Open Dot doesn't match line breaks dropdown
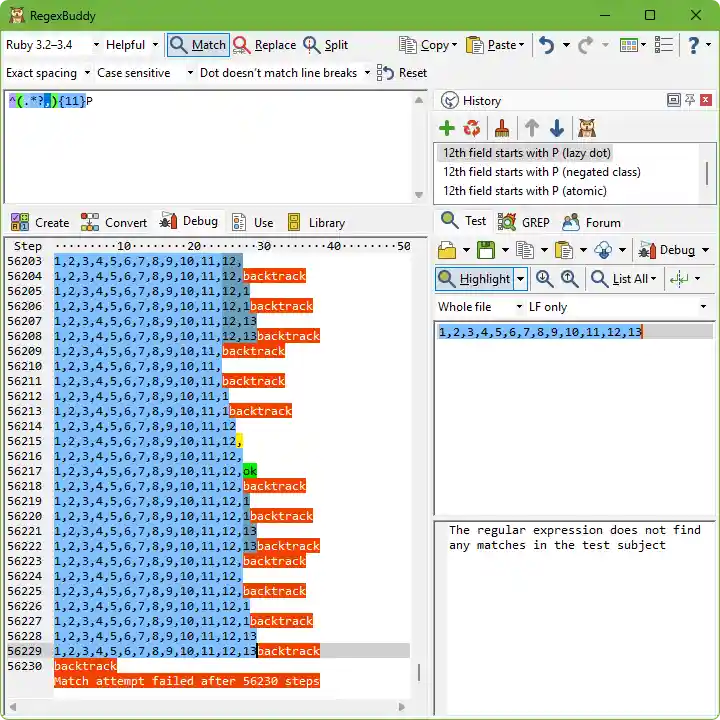The image size is (720, 720). click(x=285, y=73)
